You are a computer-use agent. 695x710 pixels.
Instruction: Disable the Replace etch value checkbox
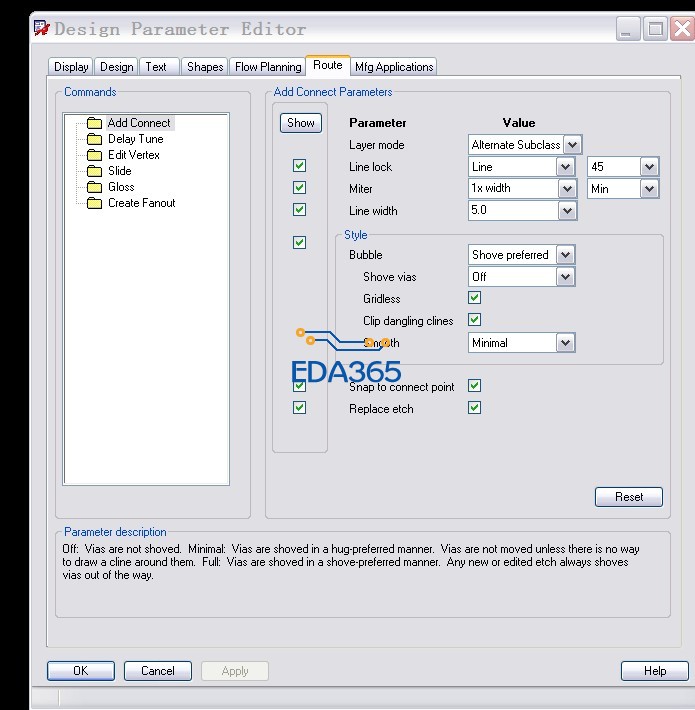(475, 408)
